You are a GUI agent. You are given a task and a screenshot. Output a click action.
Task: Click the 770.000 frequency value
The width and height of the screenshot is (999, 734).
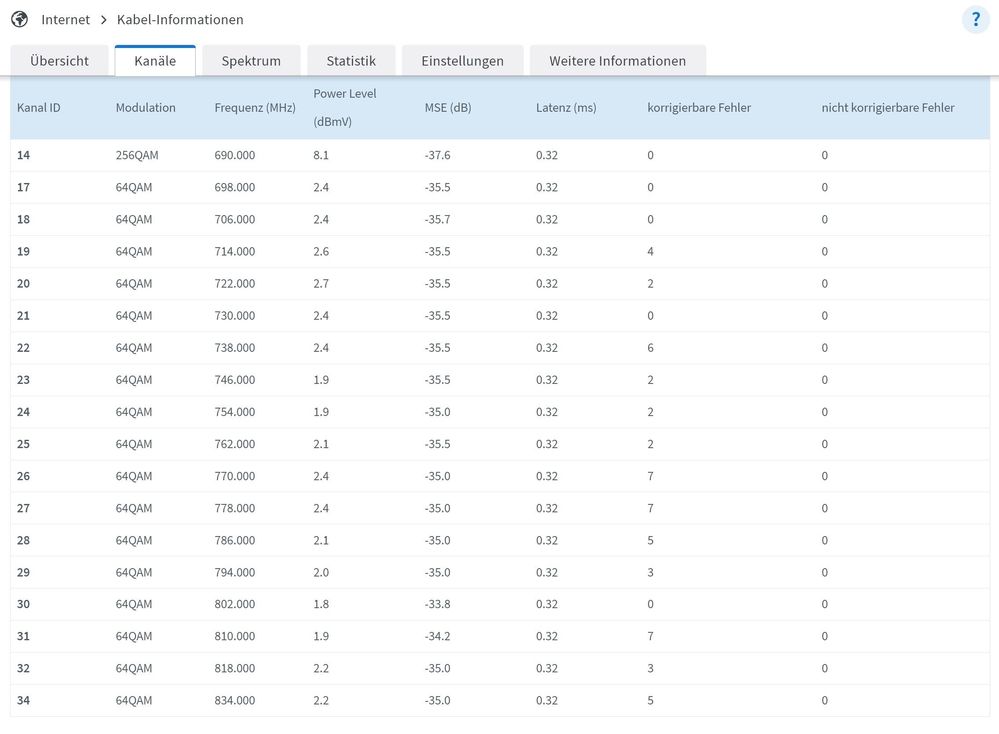coord(234,476)
